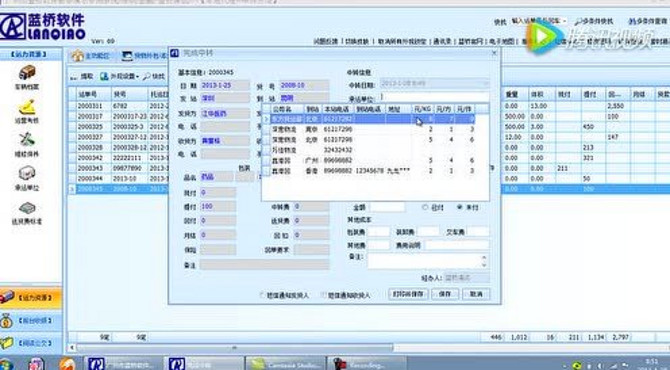This screenshot has height=370, width=670.
Task: Select the highlighted carrier row with phone 61217292
Action: coord(372,119)
